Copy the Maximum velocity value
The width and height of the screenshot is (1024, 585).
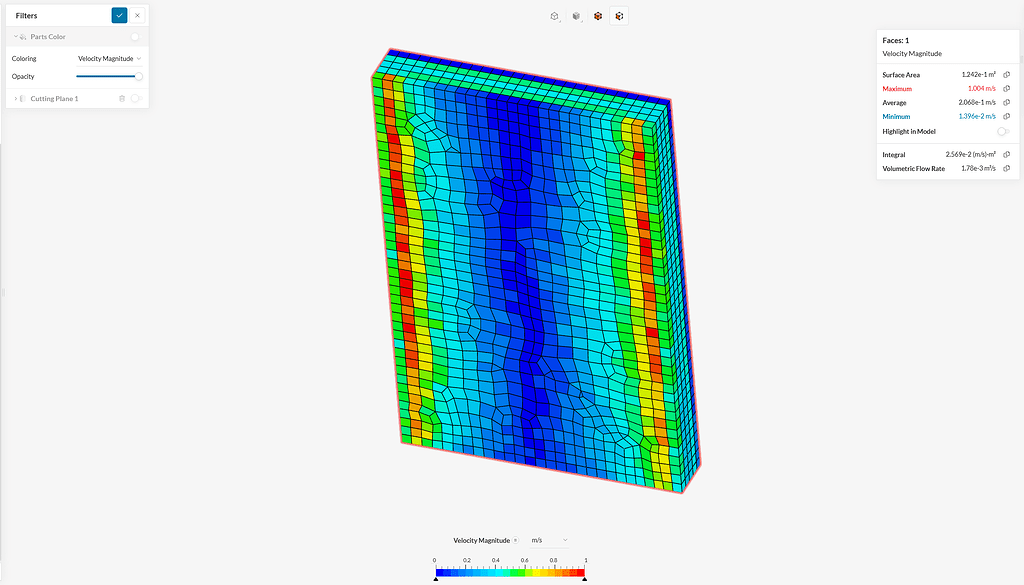tap(1004, 88)
